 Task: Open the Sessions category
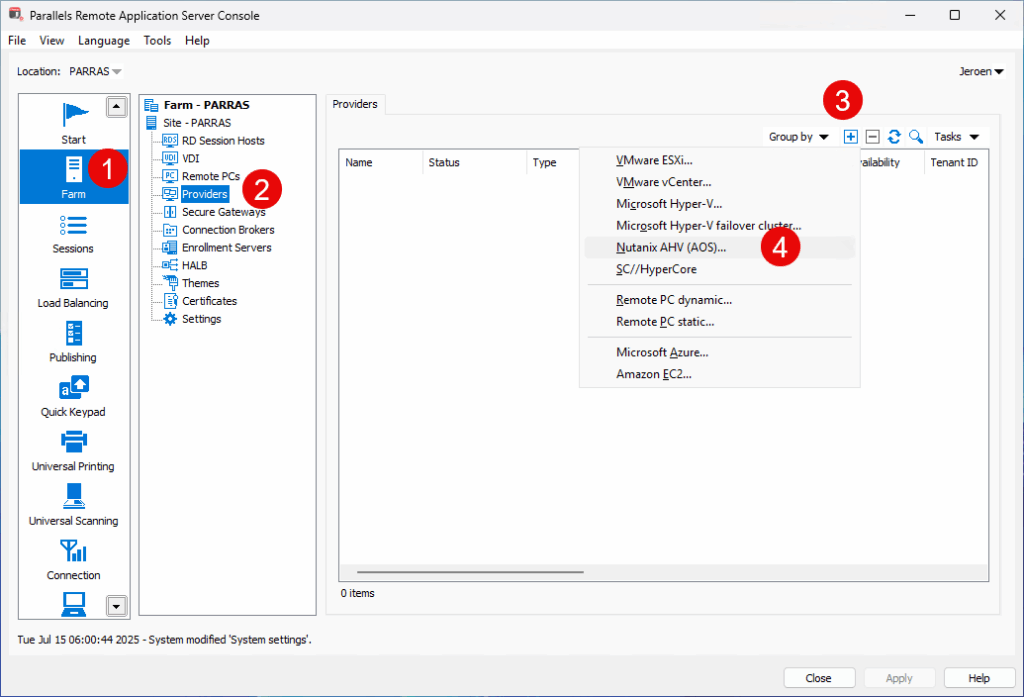click(73, 235)
